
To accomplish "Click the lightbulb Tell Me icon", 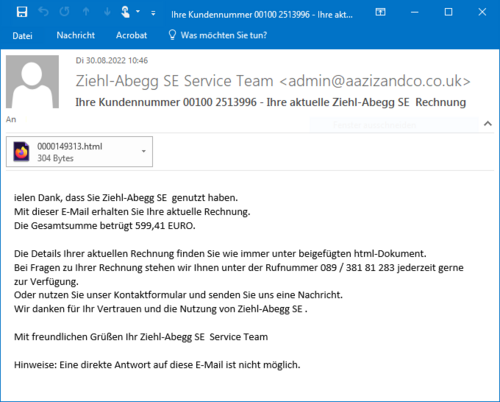I will click(172, 35).
